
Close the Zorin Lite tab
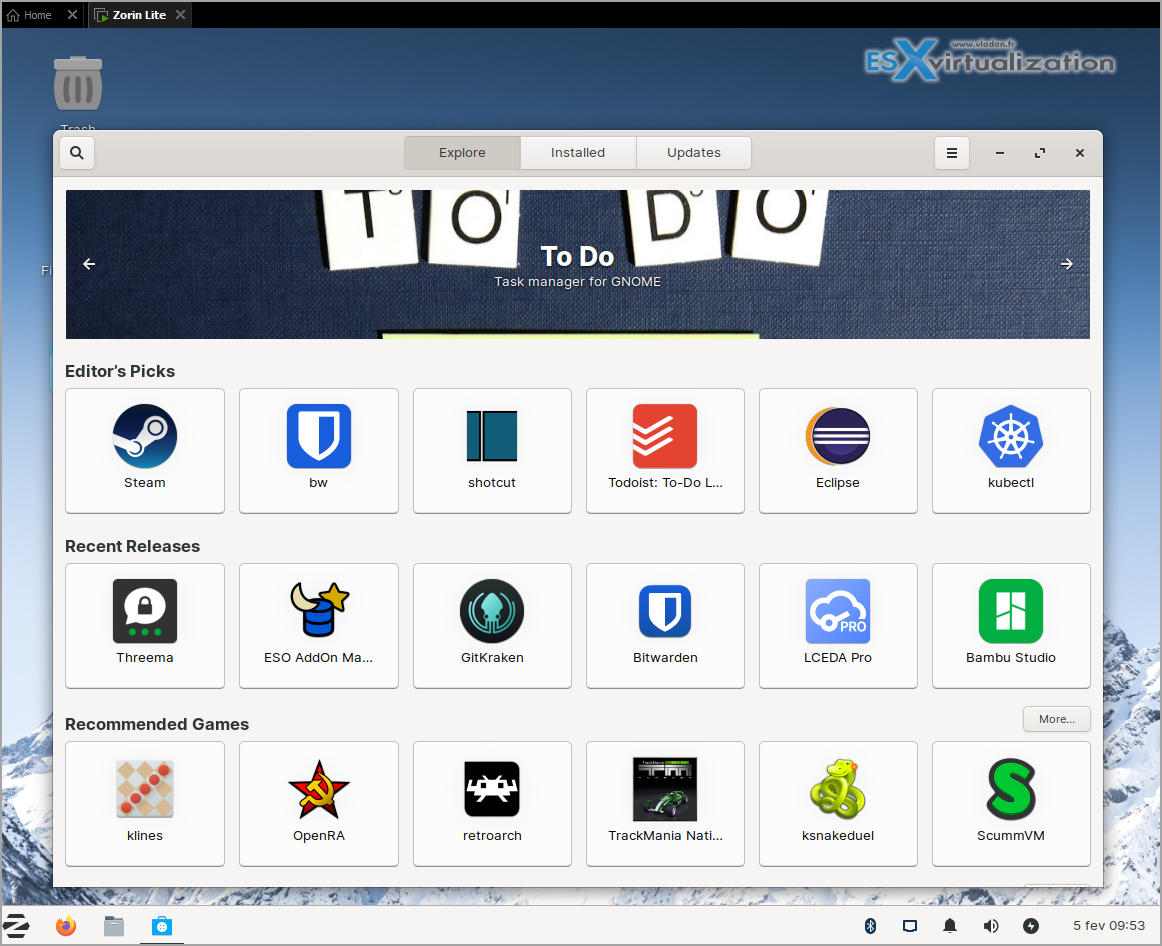pyautogui.click(x=180, y=15)
